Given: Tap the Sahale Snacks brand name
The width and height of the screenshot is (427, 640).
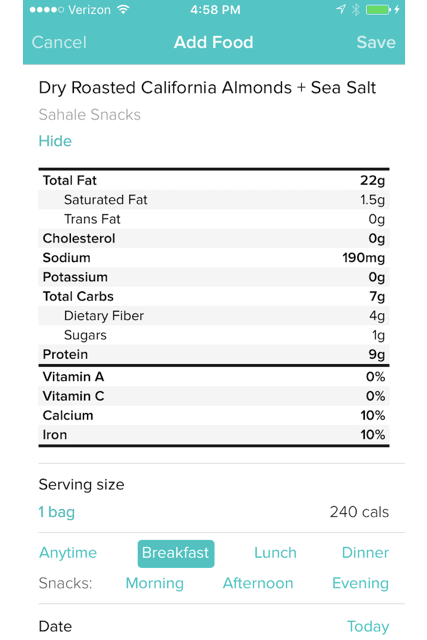Looking at the screenshot, I should click(90, 115).
